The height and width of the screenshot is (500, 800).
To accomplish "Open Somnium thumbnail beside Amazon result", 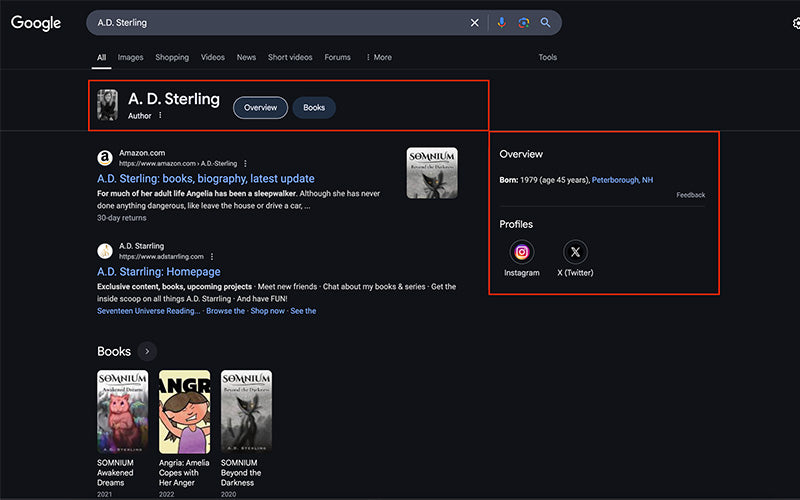I will click(x=432, y=173).
